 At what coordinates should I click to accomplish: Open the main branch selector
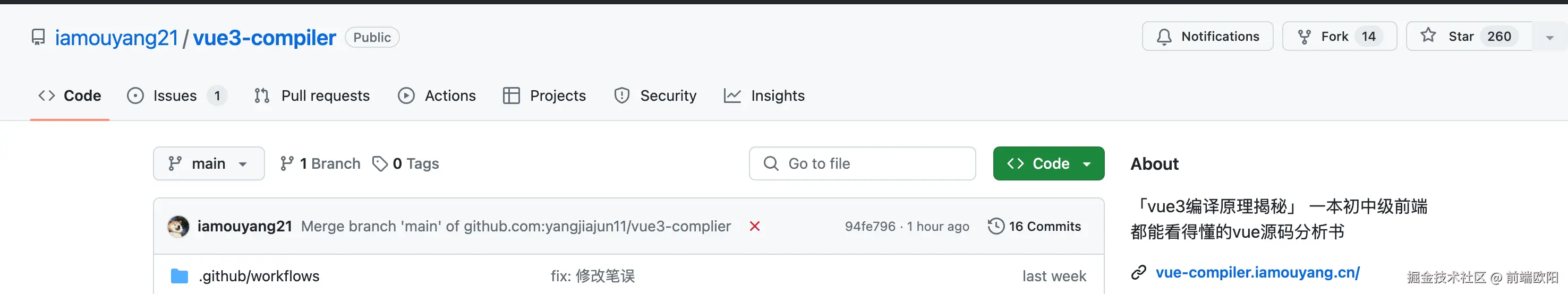tap(208, 164)
